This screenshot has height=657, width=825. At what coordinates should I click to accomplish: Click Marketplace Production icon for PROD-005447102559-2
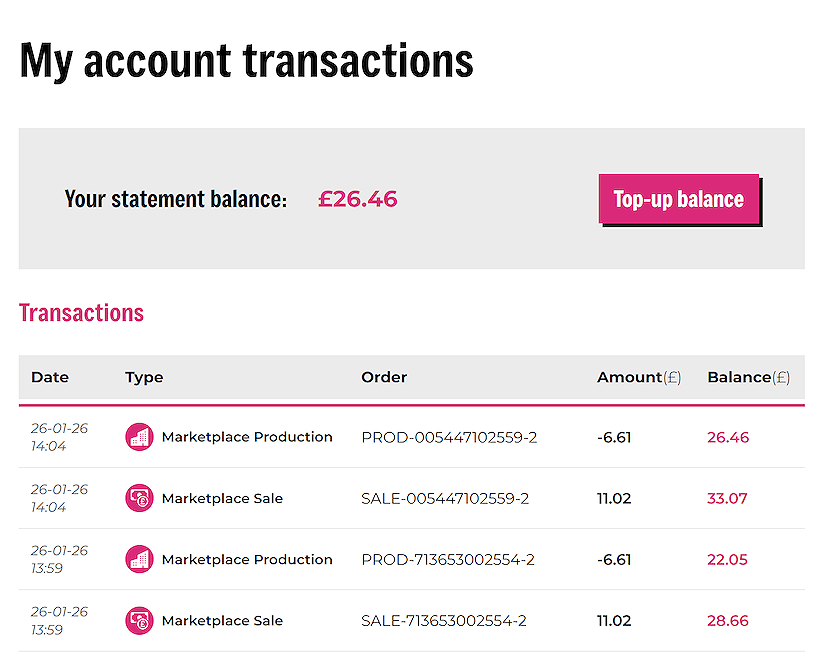point(139,437)
